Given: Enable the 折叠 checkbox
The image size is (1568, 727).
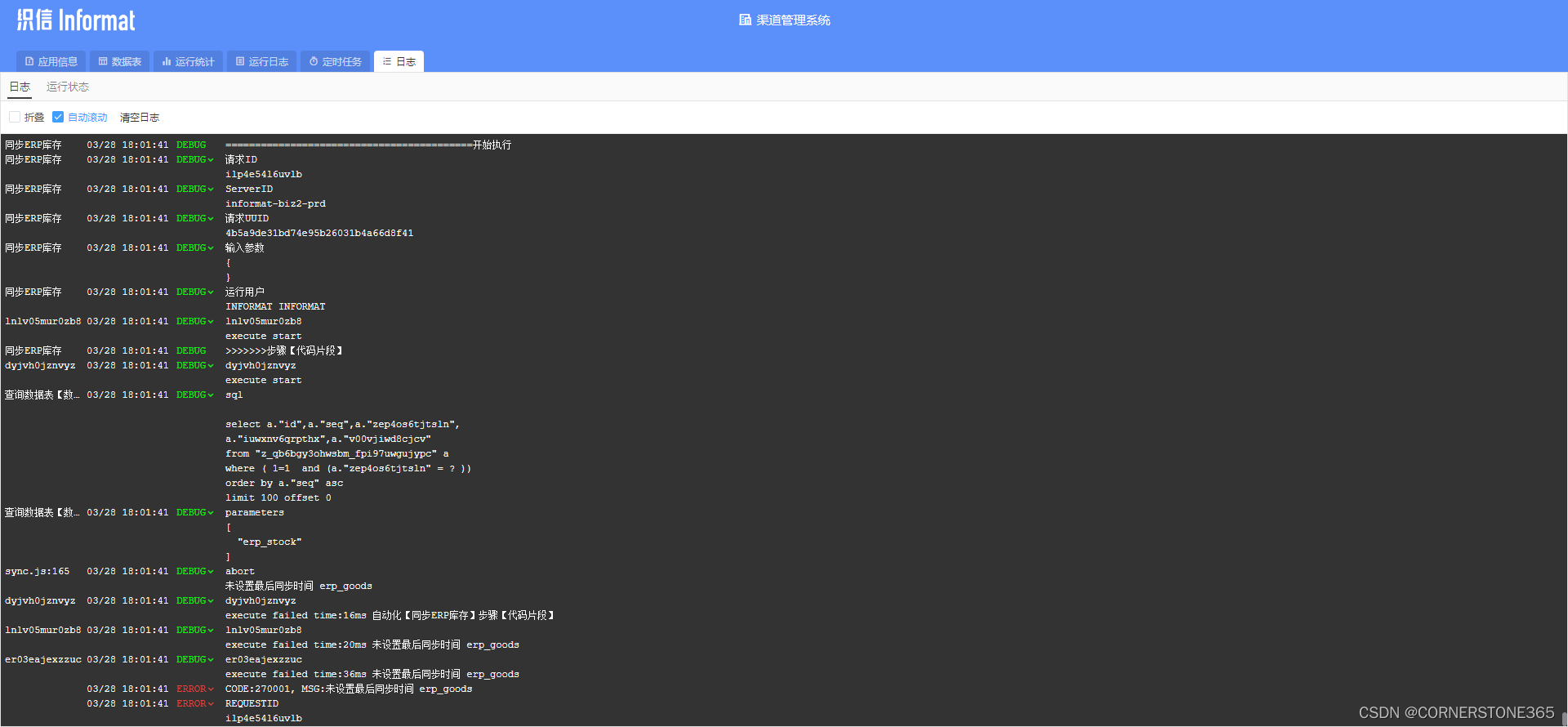Looking at the screenshot, I should (x=15, y=117).
